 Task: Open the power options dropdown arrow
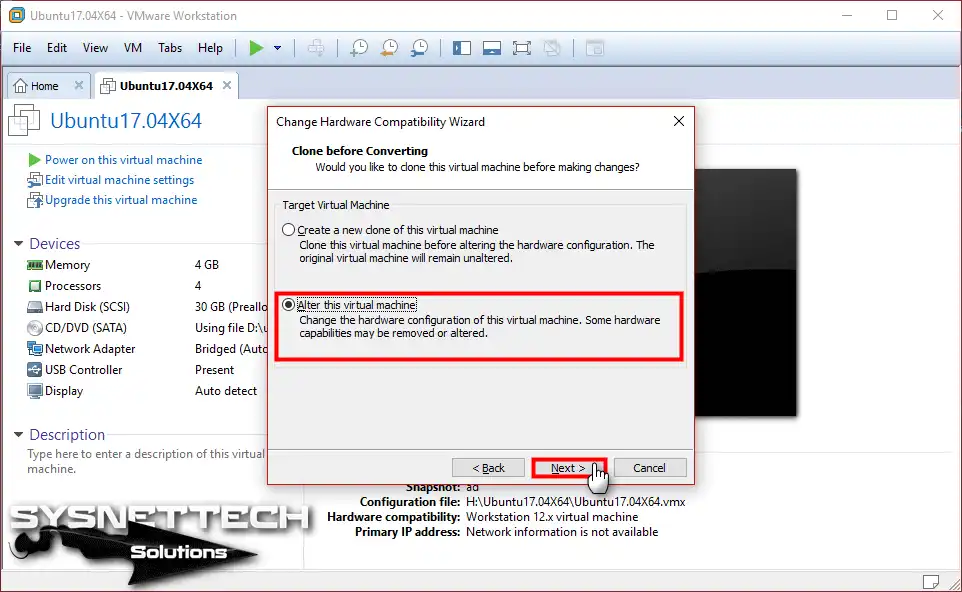tap(277, 48)
